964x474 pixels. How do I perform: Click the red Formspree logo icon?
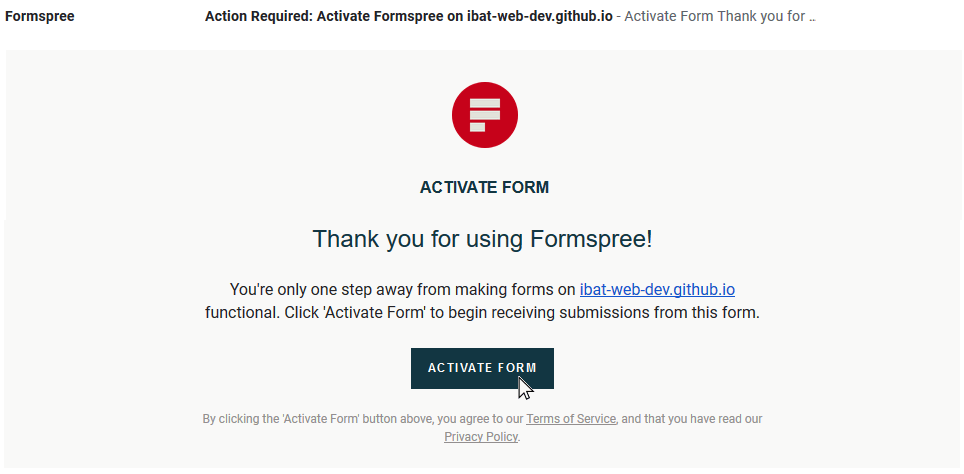[x=484, y=115]
